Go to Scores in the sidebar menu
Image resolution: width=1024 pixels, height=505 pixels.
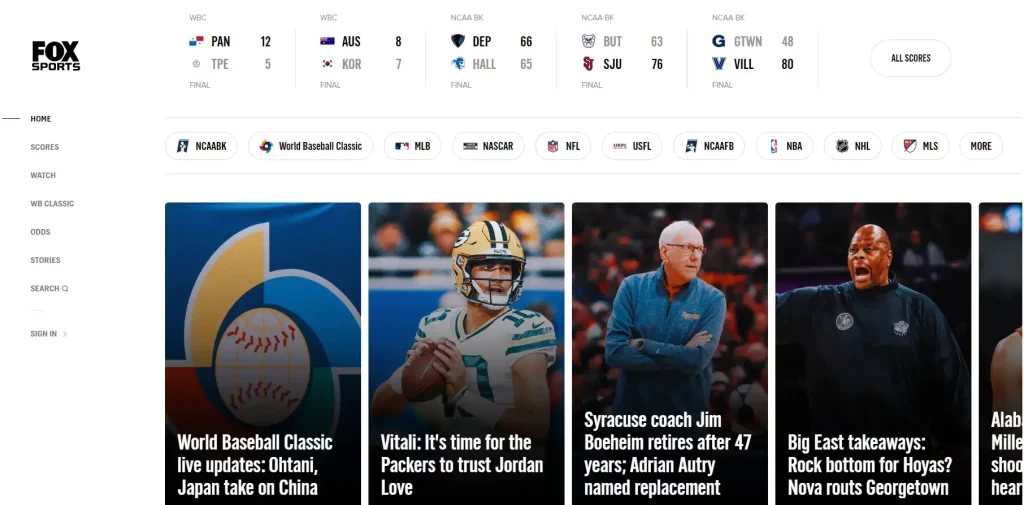click(44, 147)
